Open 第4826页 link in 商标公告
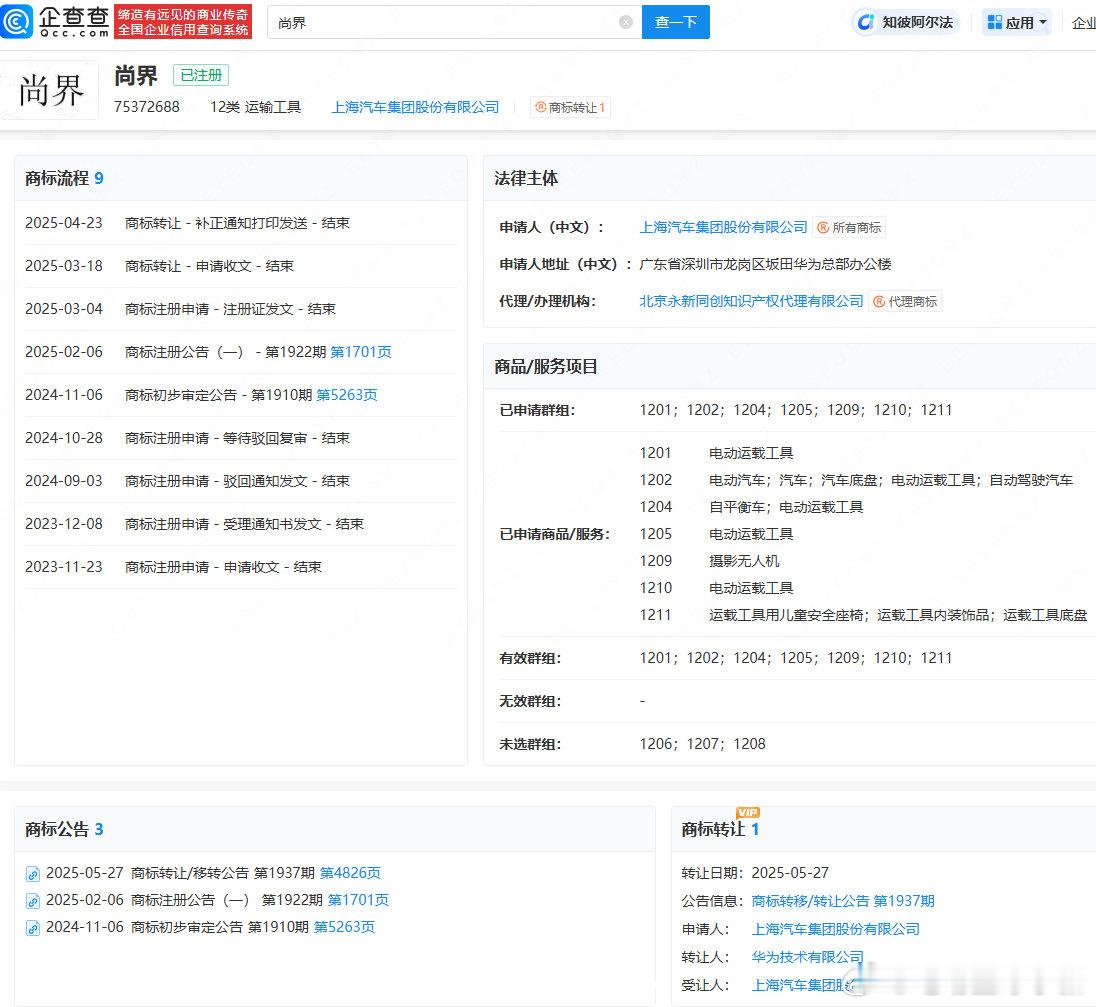Viewport: 1096px width, 1007px height. point(350,873)
